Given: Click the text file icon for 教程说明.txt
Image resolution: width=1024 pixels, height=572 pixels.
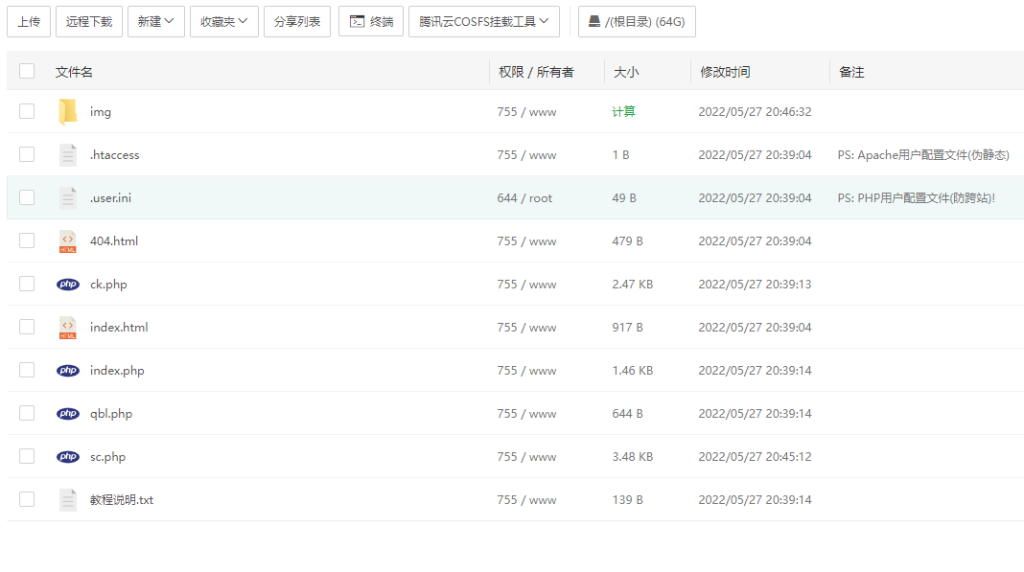Looking at the screenshot, I should pos(68,500).
